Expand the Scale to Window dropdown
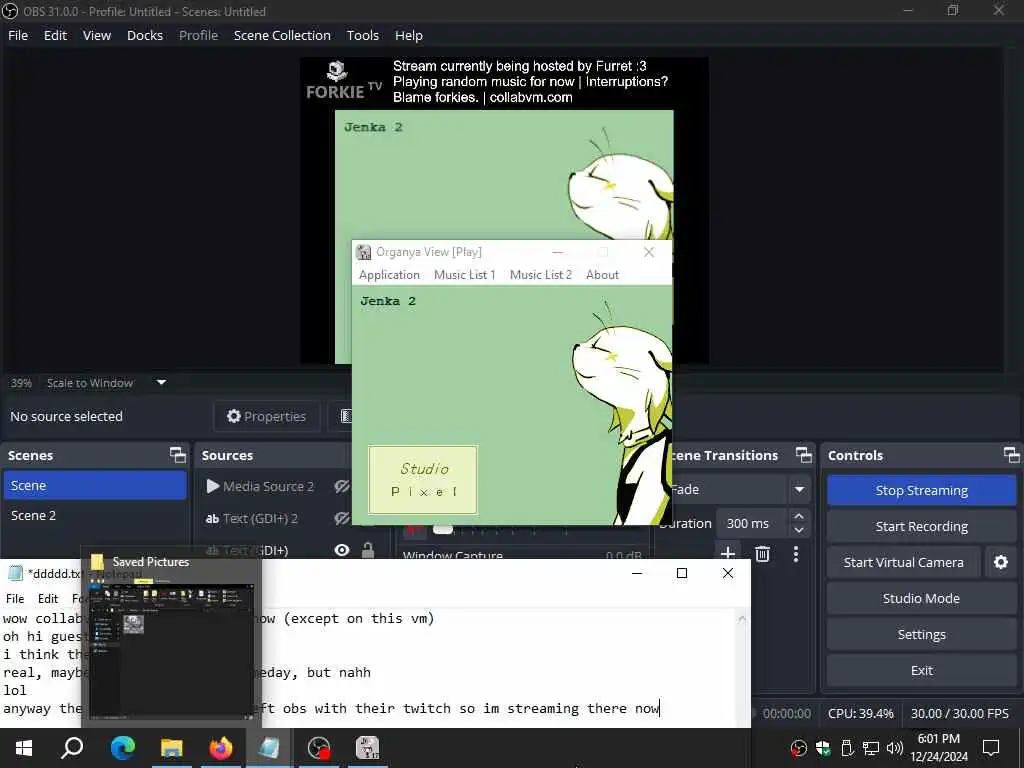This screenshot has width=1024, height=768. 161,383
